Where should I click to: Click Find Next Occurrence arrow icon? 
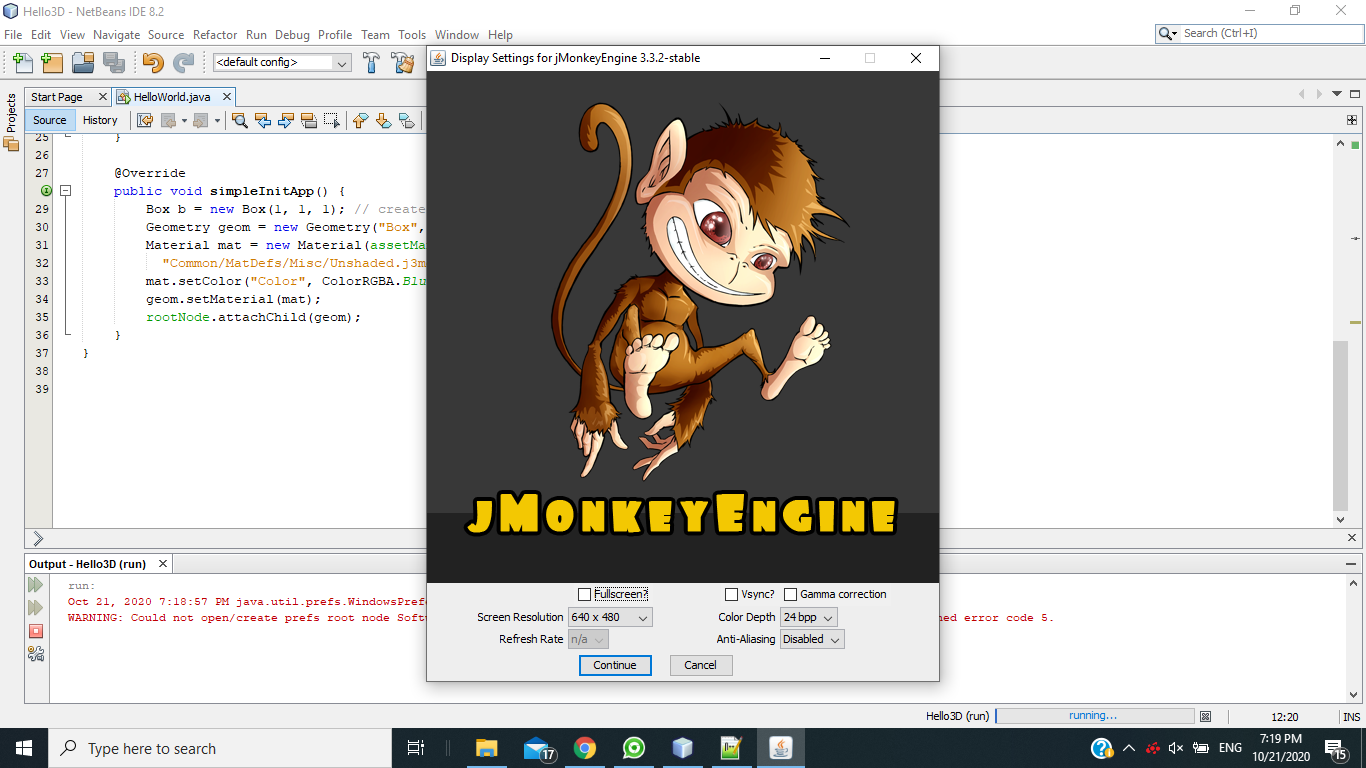point(286,120)
